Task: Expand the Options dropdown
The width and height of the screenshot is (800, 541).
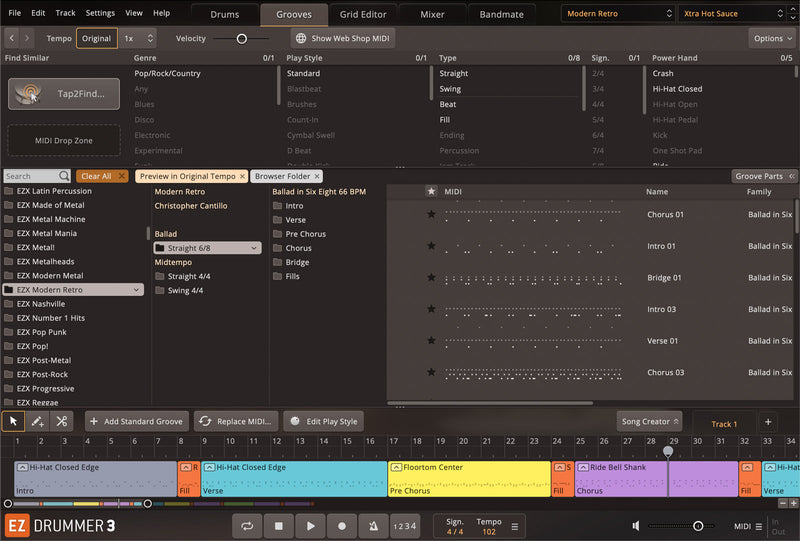Action: point(771,38)
